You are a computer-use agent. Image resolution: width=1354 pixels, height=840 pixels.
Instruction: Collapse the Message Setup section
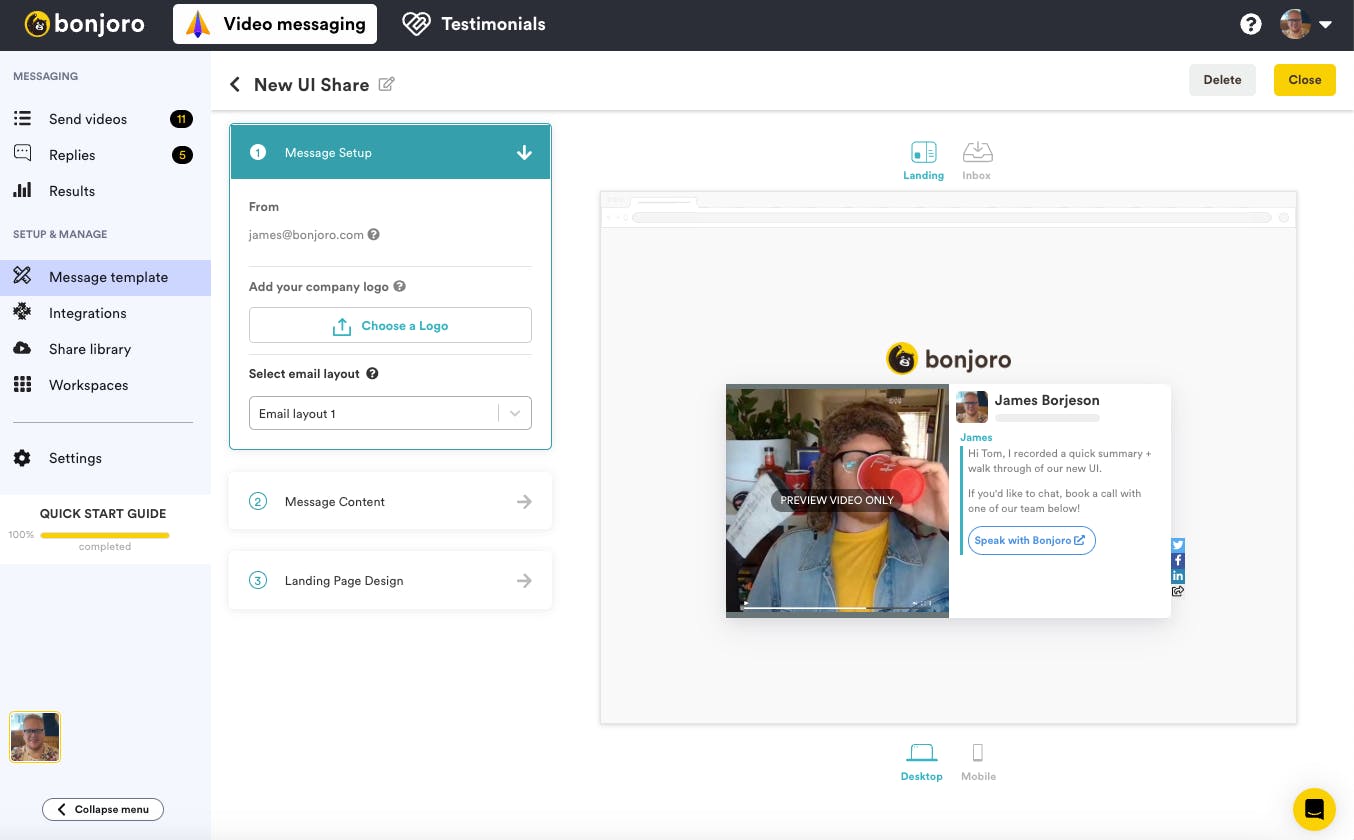(x=390, y=152)
